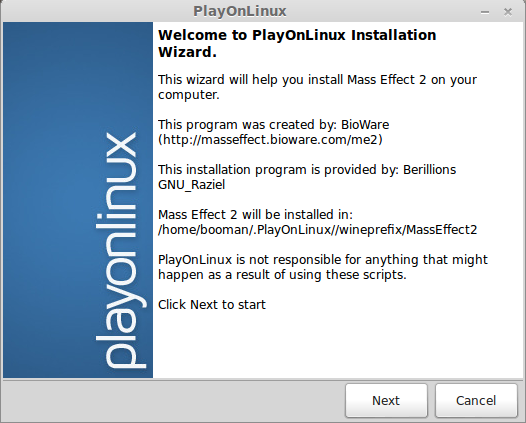This screenshot has width=526, height=423.
Task: Click the empty gray area left of Next
Action: click(x=173, y=401)
